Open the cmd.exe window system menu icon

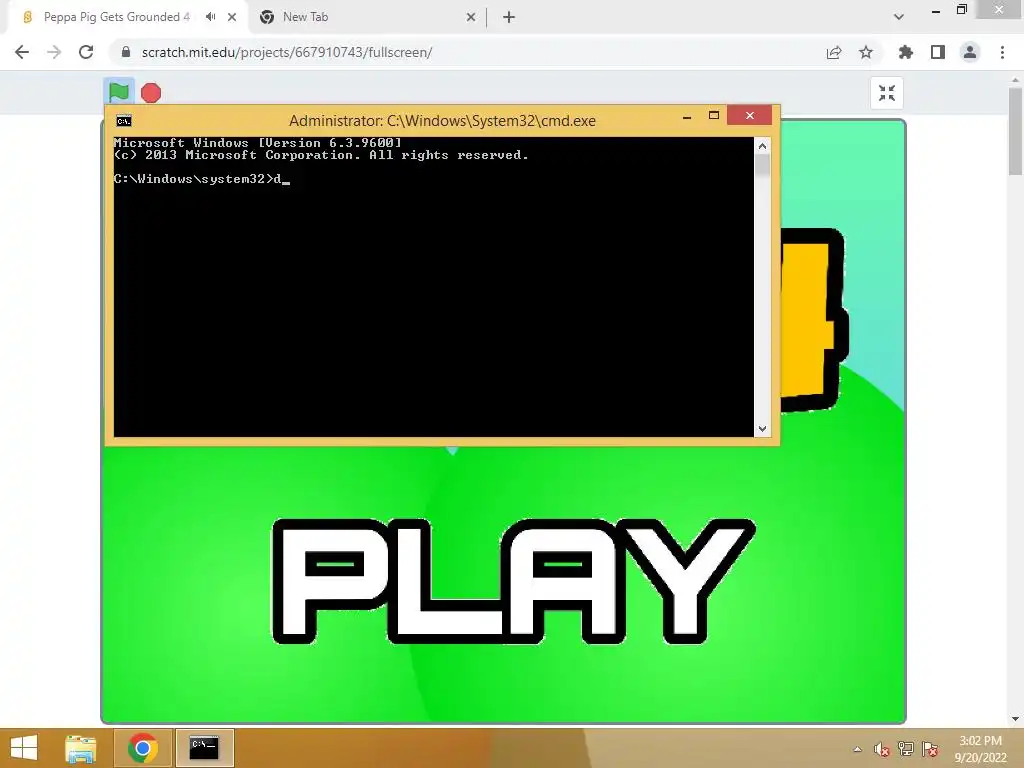click(123, 121)
